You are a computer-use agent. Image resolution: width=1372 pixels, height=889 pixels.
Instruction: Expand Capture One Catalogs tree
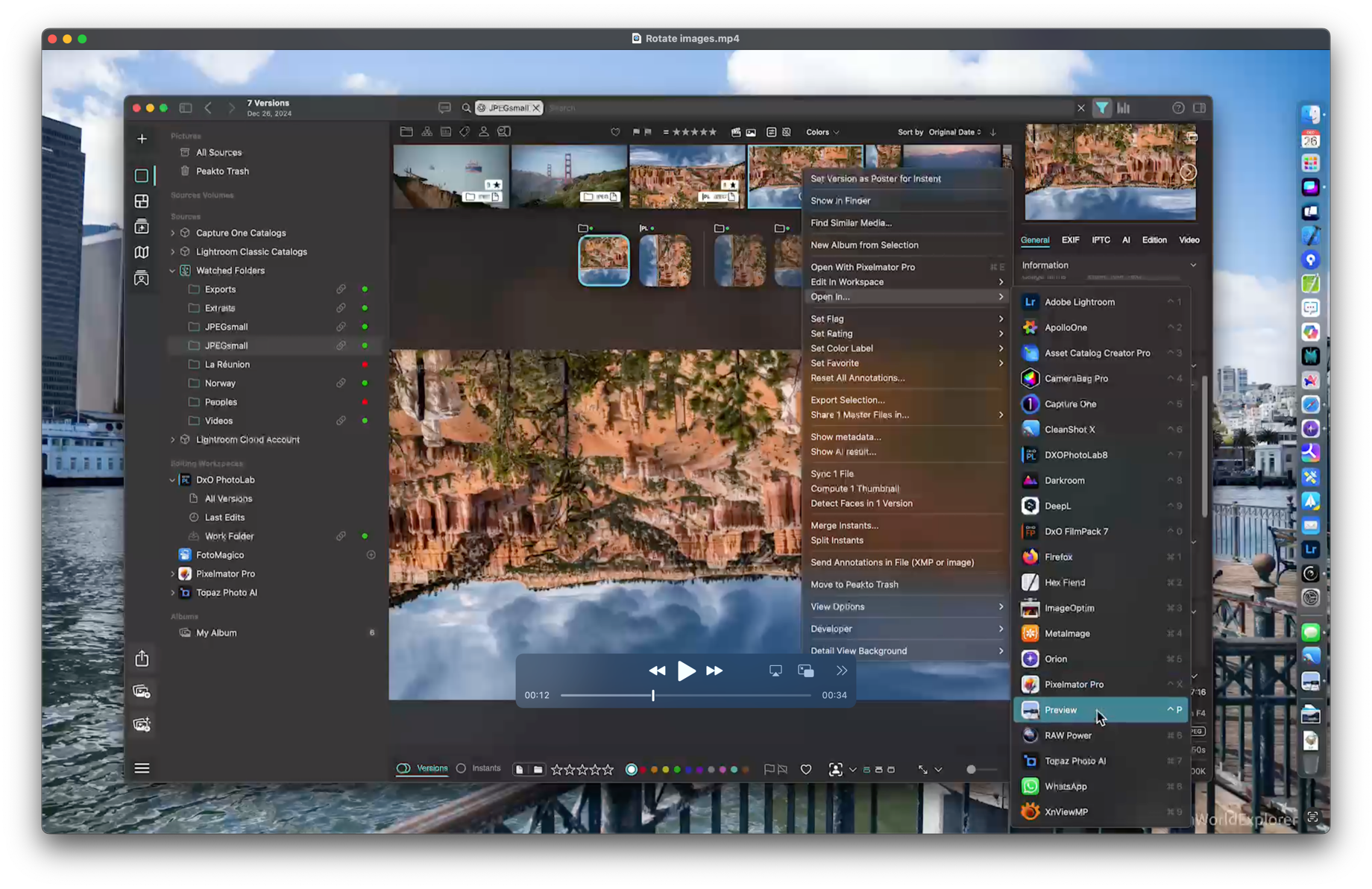point(173,233)
